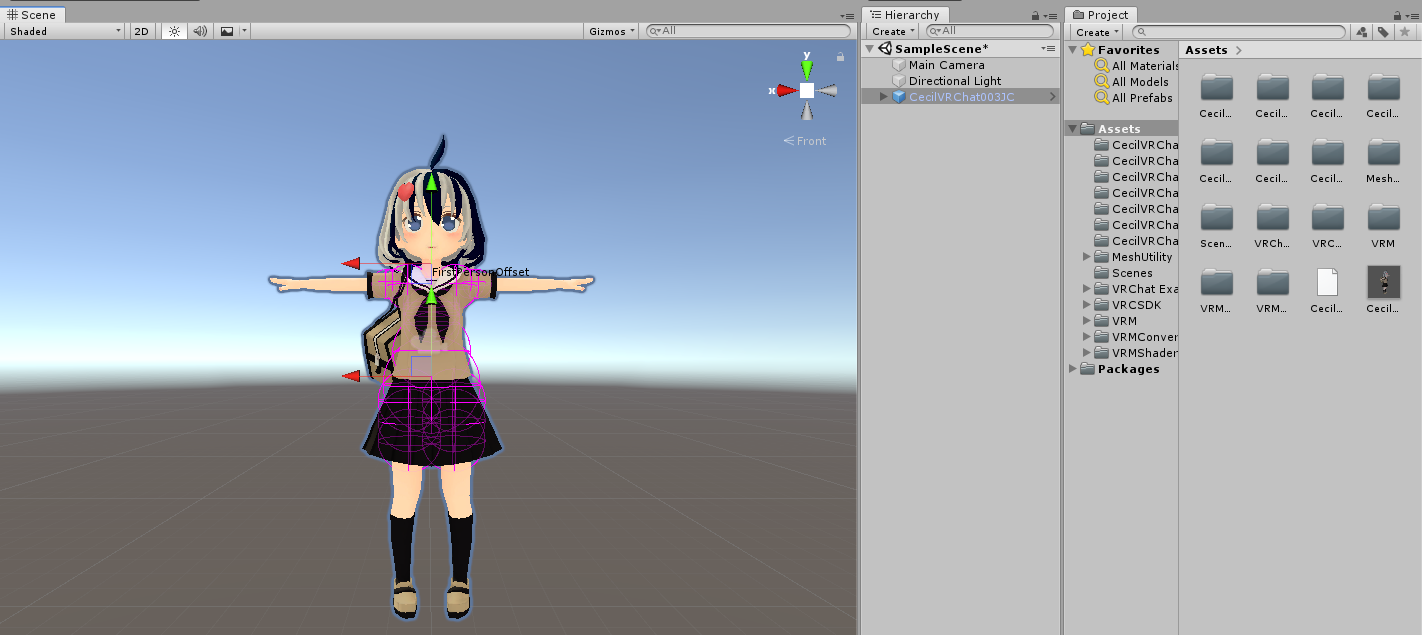Image resolution: width=1422 pixels, height=635 pixels.
Task: Collapse the Favorites section arrow
Action: point(1073,50)
